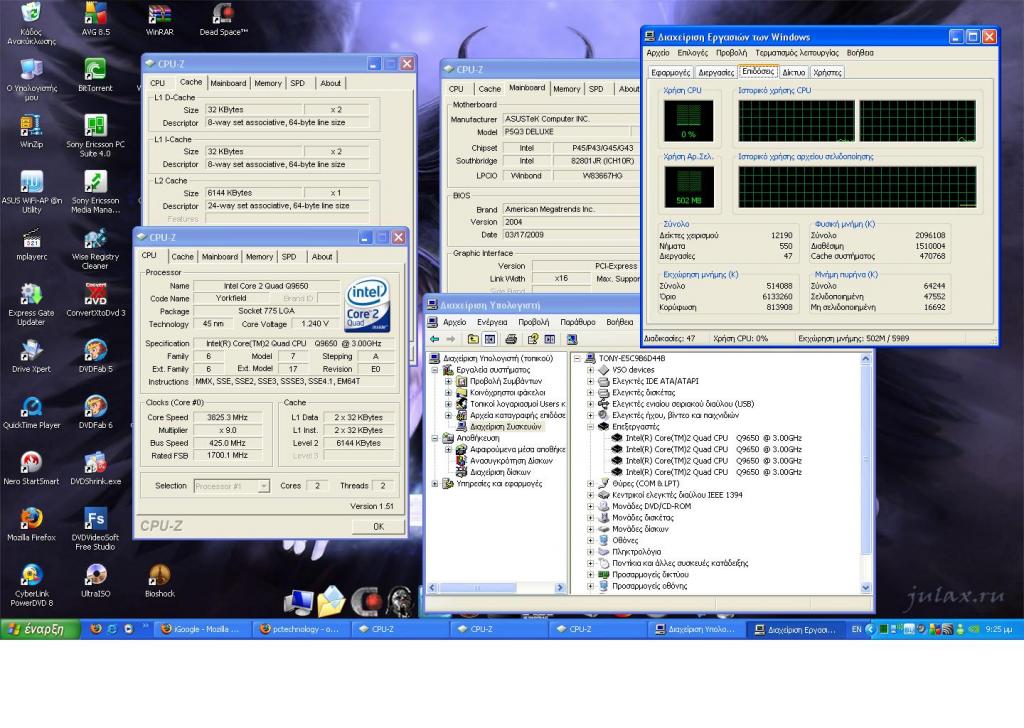Expand the Ελεγκτές IDE ATA/ATAPI node
The image size is (1024, 728).
pos(590,381)
